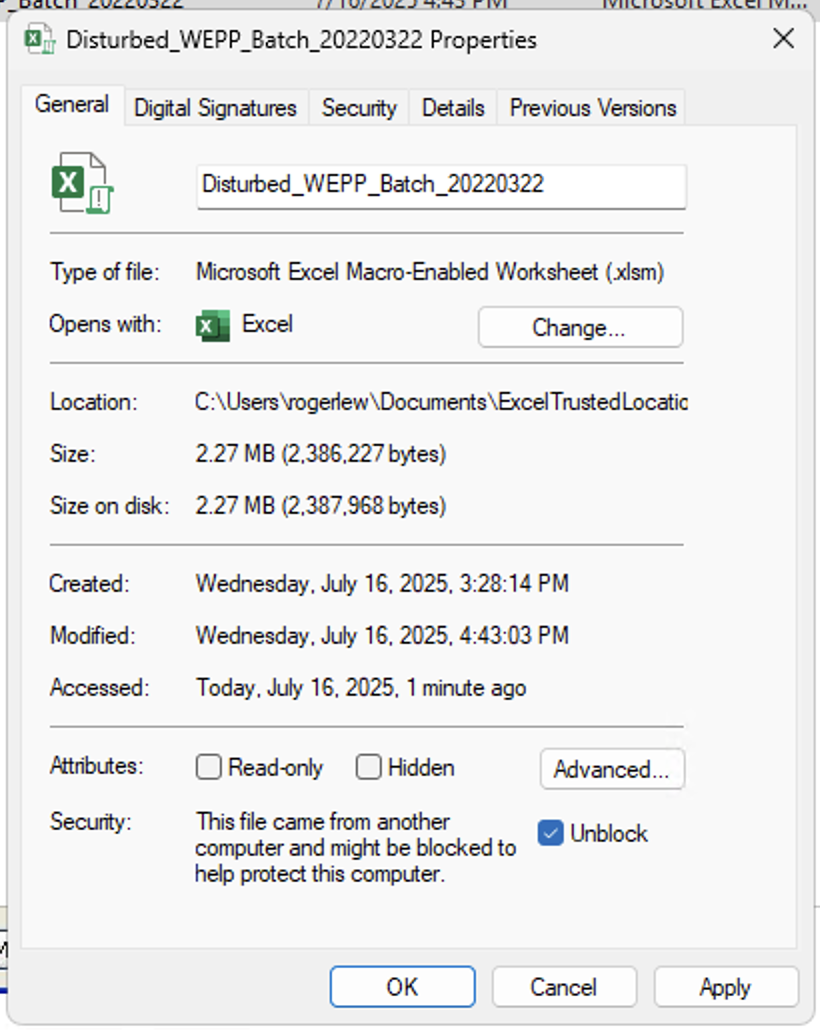Screen dimensions: 820x1032
Task: Open the Digital Signatures tab
Action: click(x=216, y=107)
